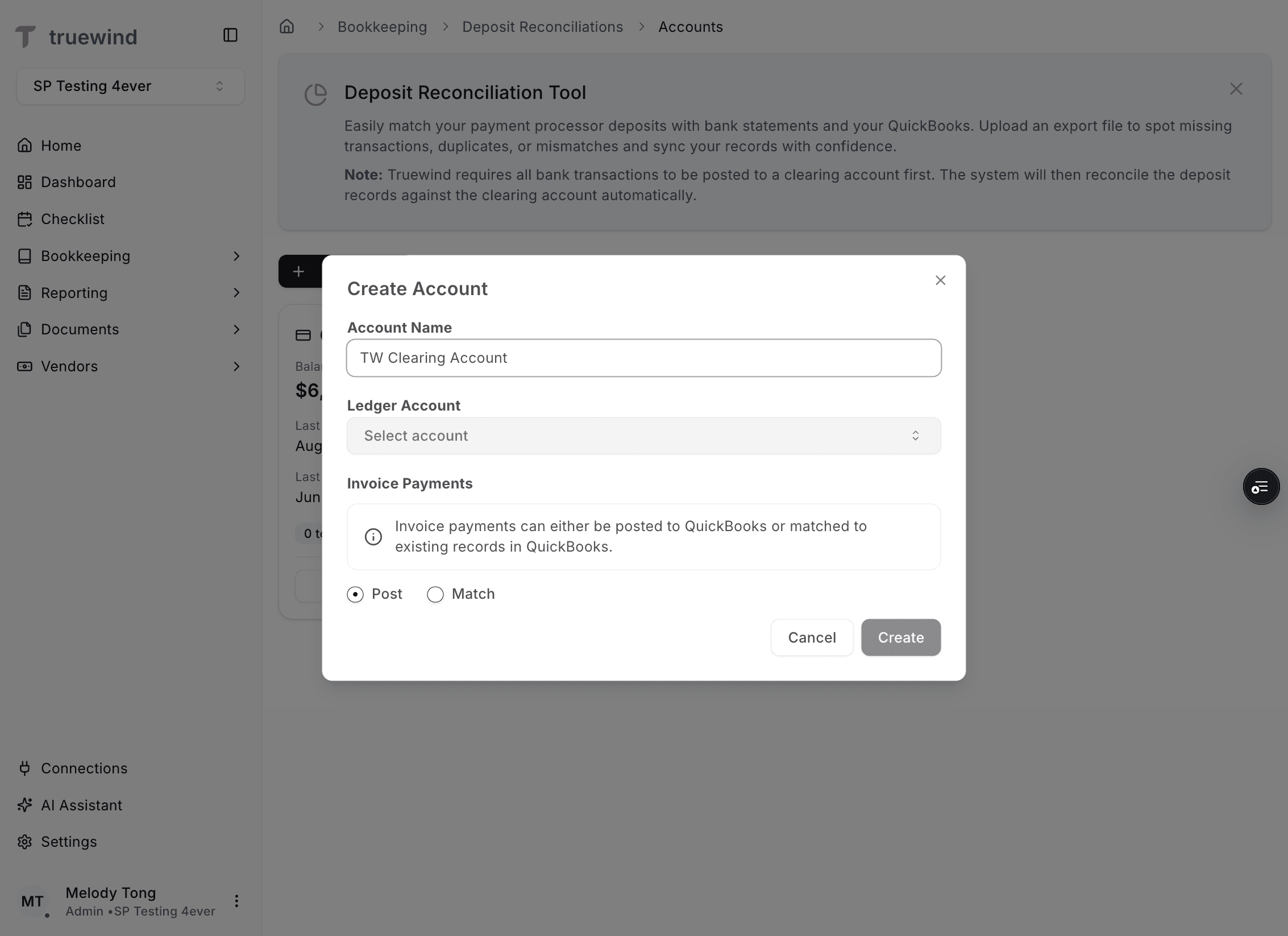This screenshot has height=936, width=1288.
Task: Click the home icon in the breadcrumb
Action: coord(286,26)
